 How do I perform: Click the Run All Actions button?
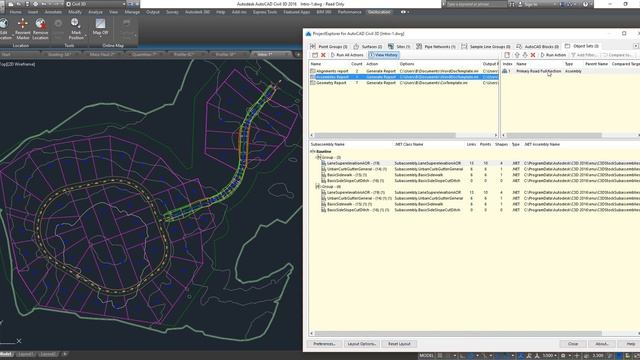347,55
